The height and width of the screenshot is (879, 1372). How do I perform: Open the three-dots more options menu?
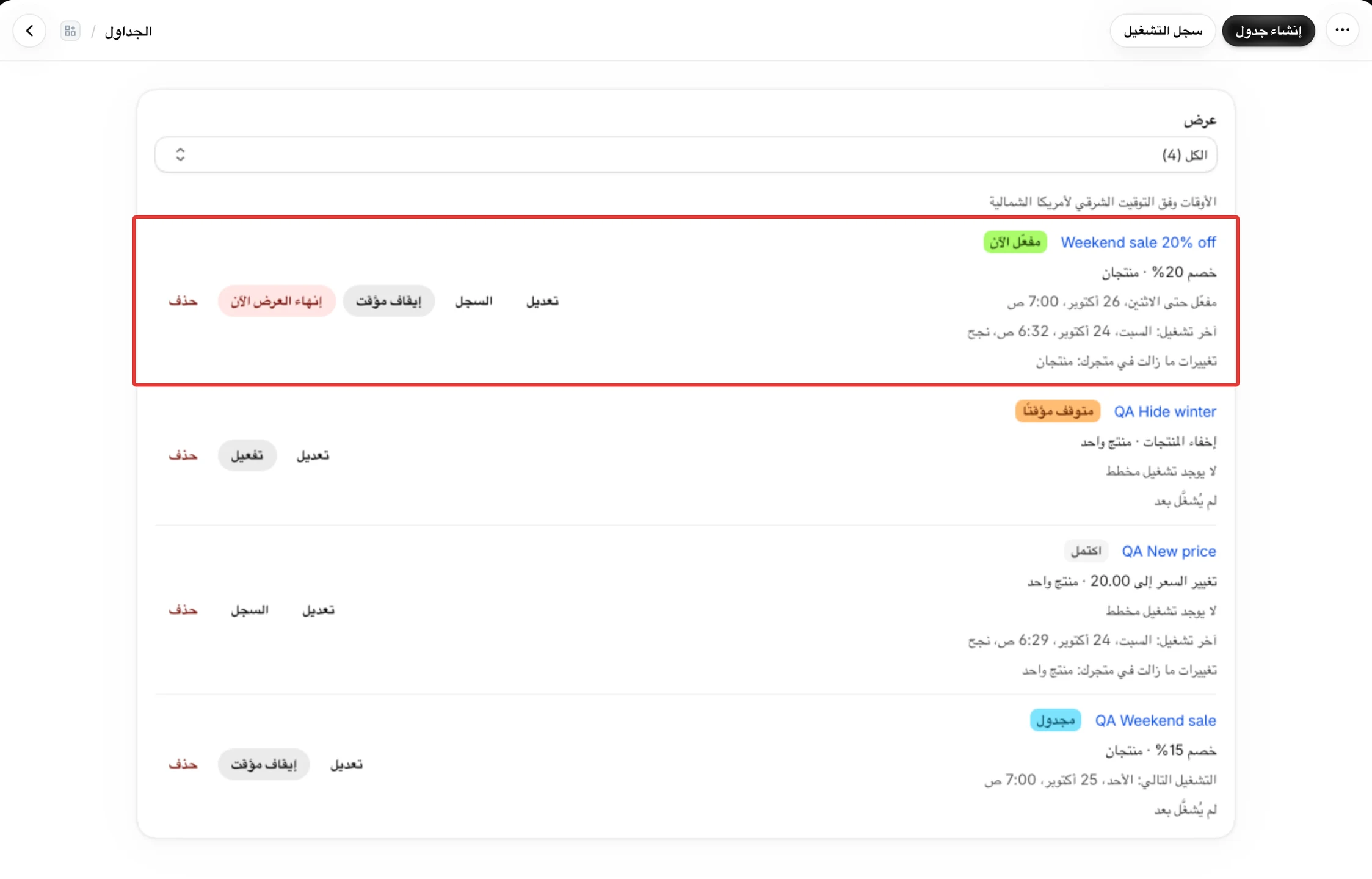point(1342,31)
